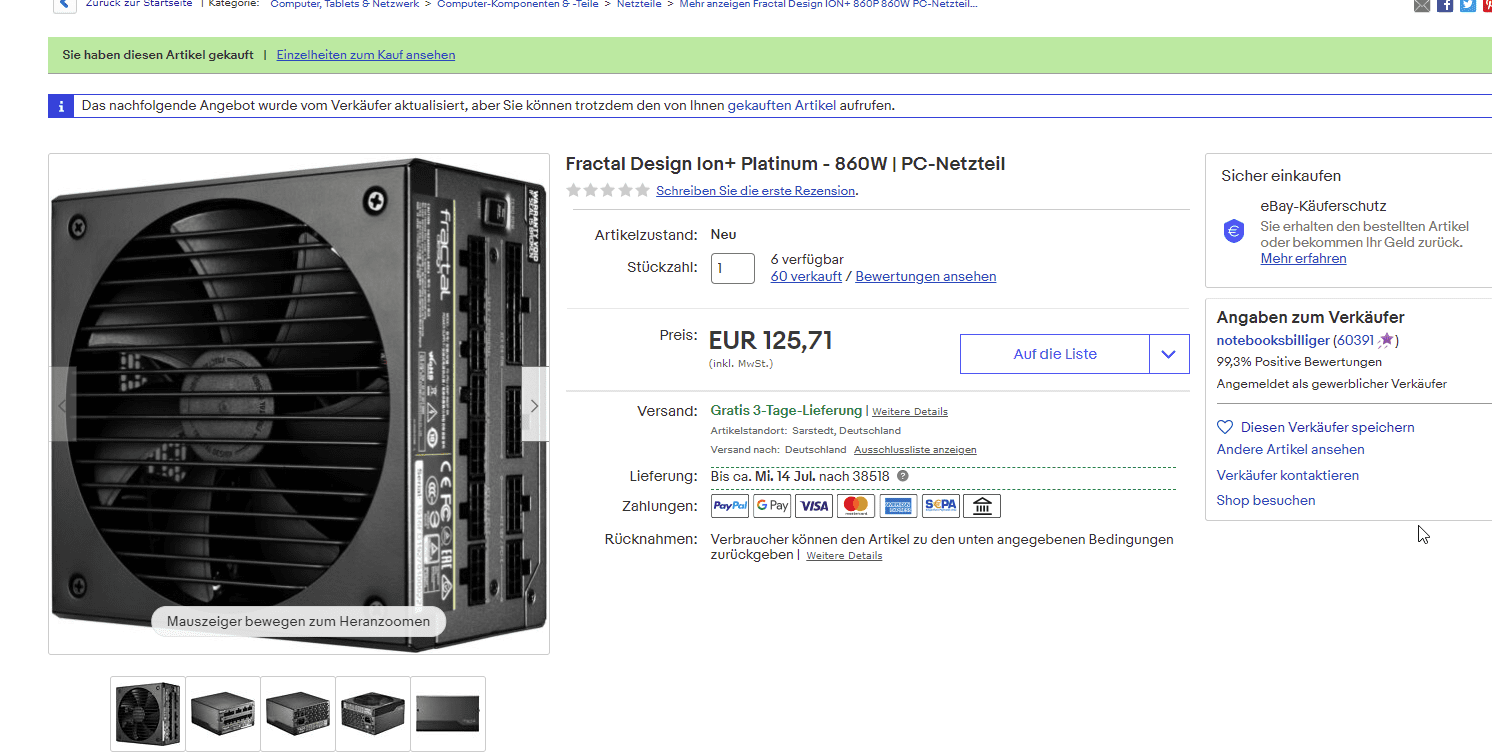Share the listing via Twitter icon

click(1467, 5)
